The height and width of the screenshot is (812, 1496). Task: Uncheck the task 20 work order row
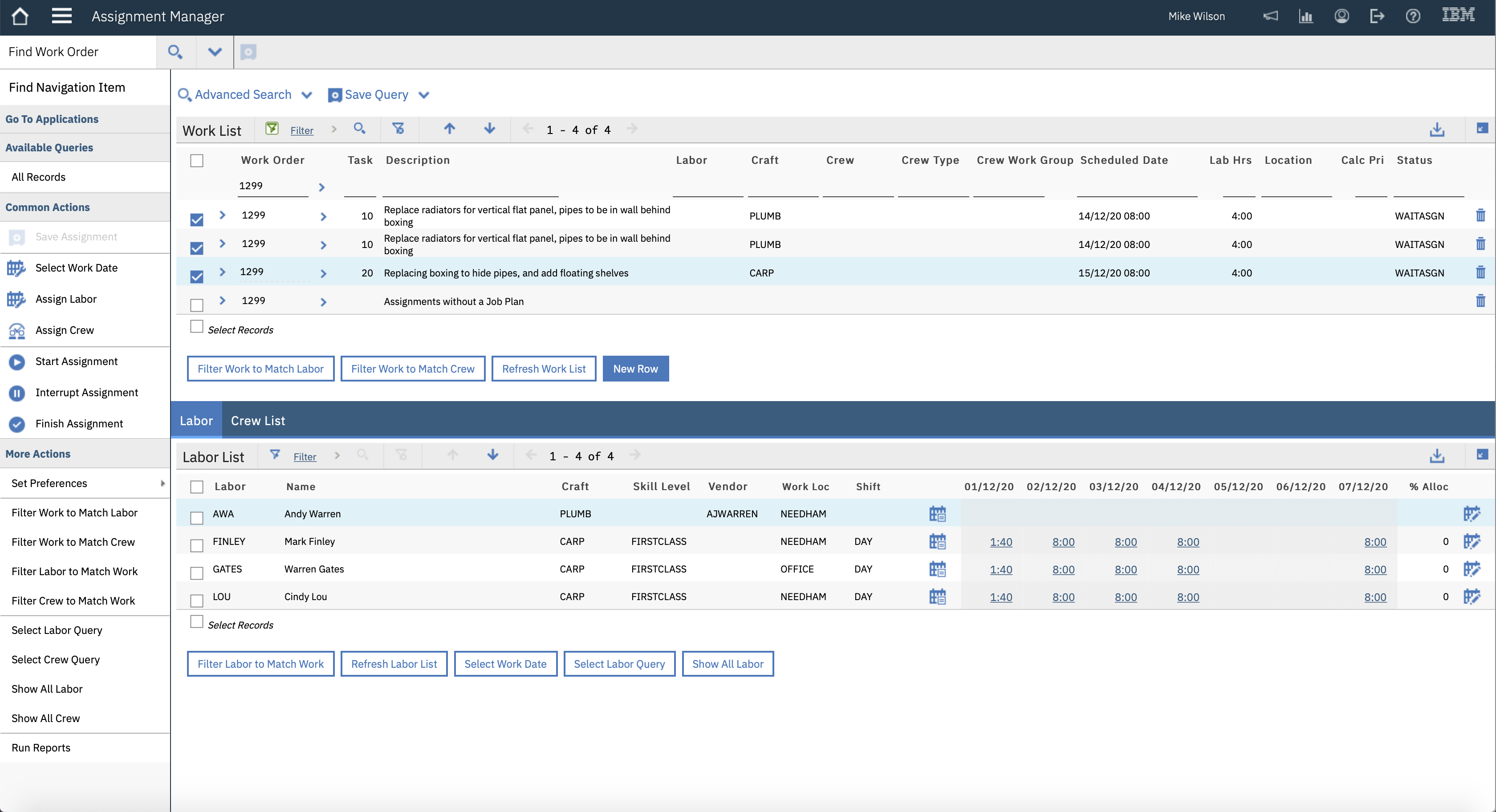[x=197, y=276]
